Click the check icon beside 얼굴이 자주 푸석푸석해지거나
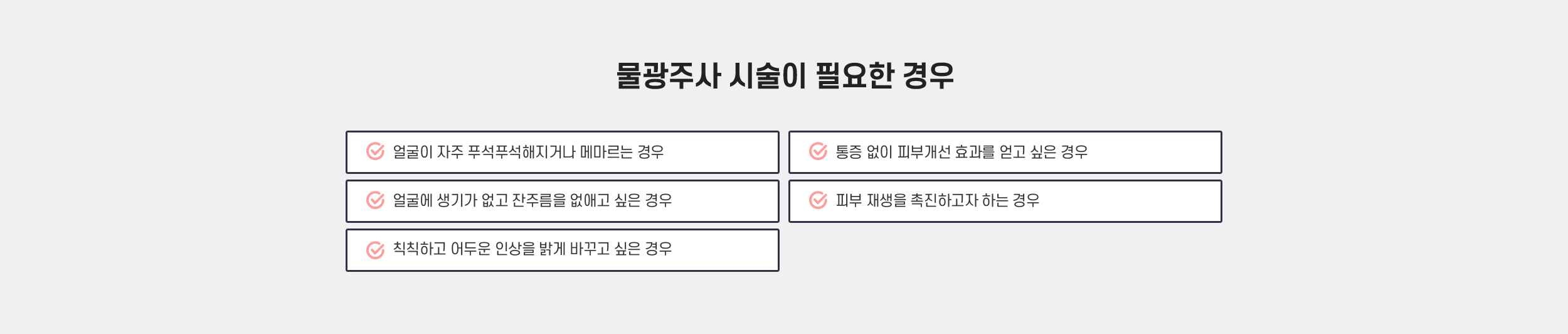This screenshot has height=334, width=1568. 375,151
